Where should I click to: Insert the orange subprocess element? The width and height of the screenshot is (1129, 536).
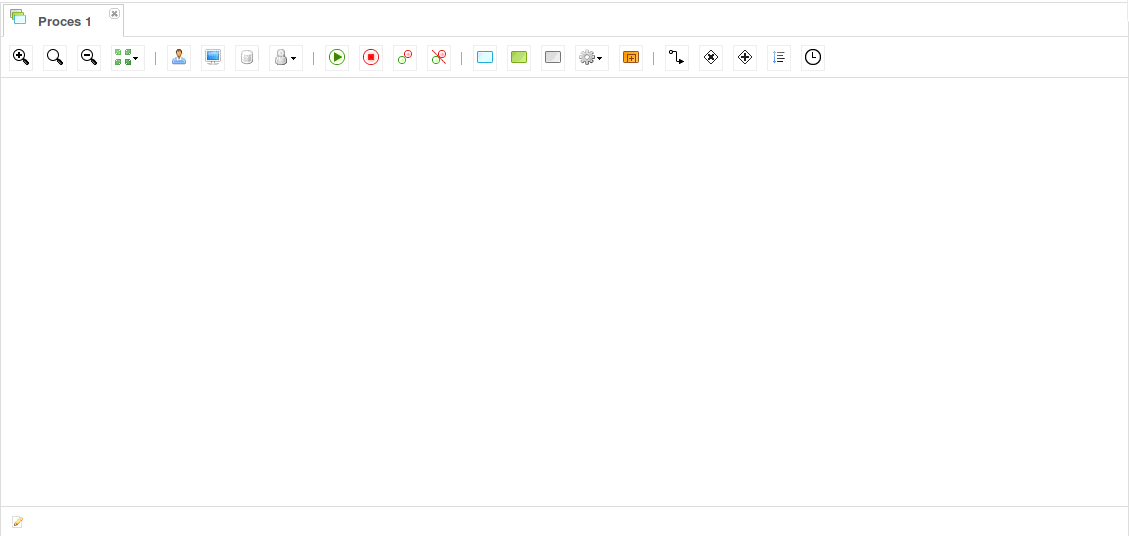point(630,58)
